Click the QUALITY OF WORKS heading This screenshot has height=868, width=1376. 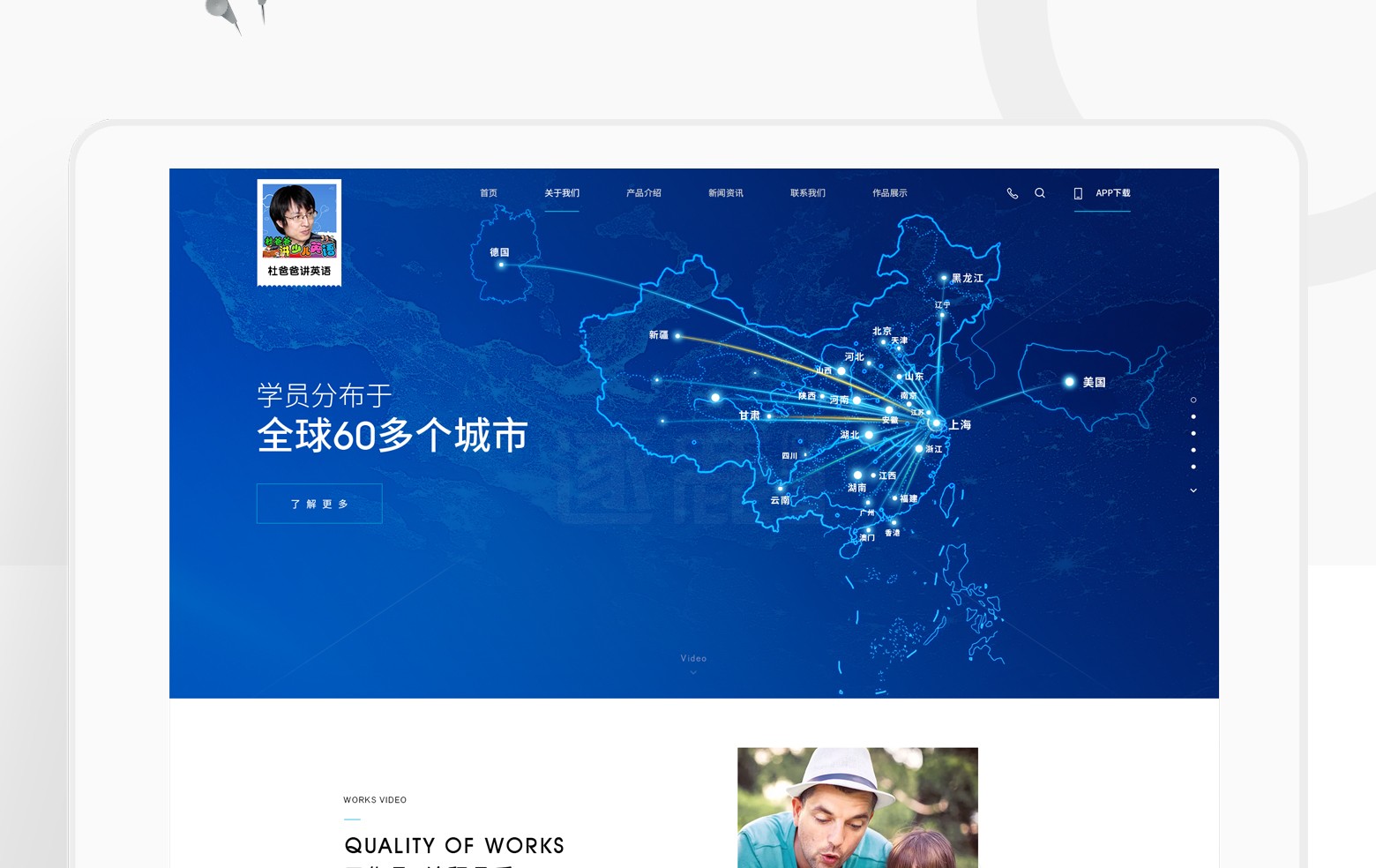454,845
